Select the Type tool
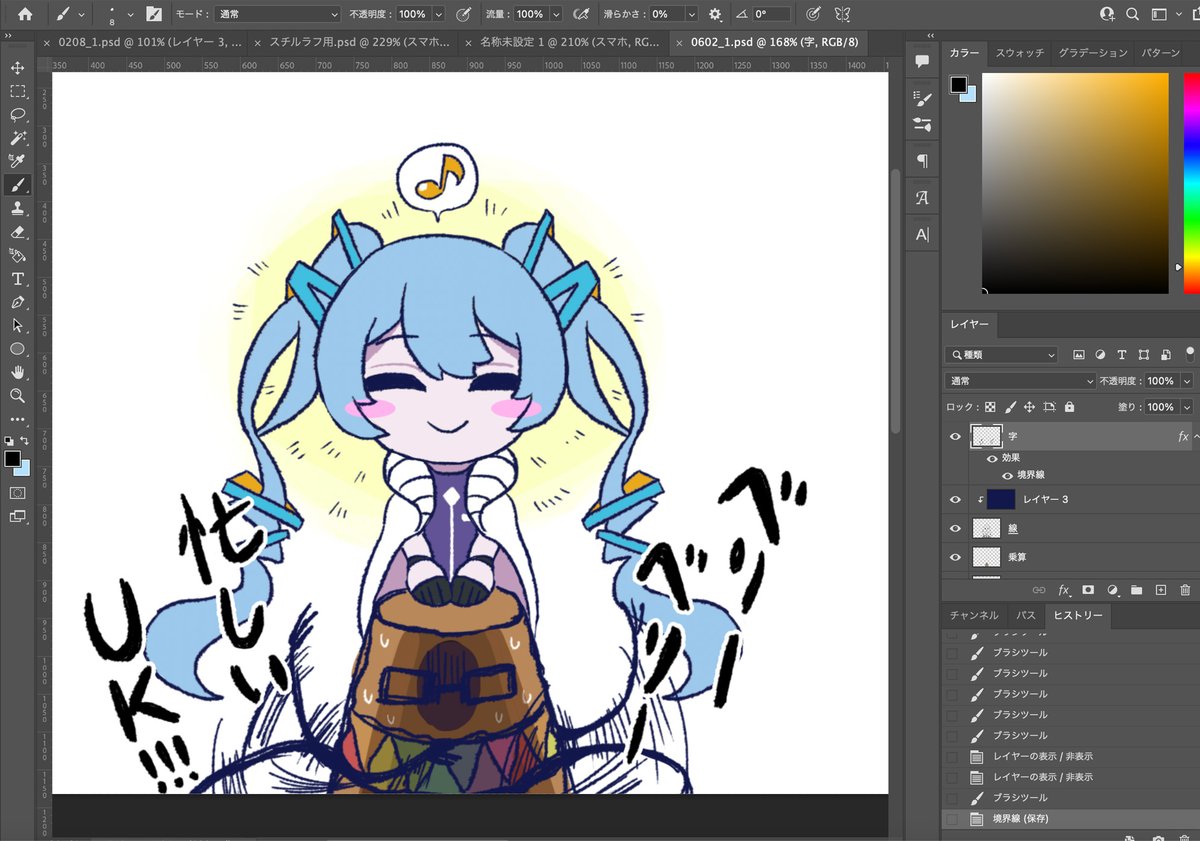Image resolution: width=1200 pixels, height=841 pixels. (17, 279)
